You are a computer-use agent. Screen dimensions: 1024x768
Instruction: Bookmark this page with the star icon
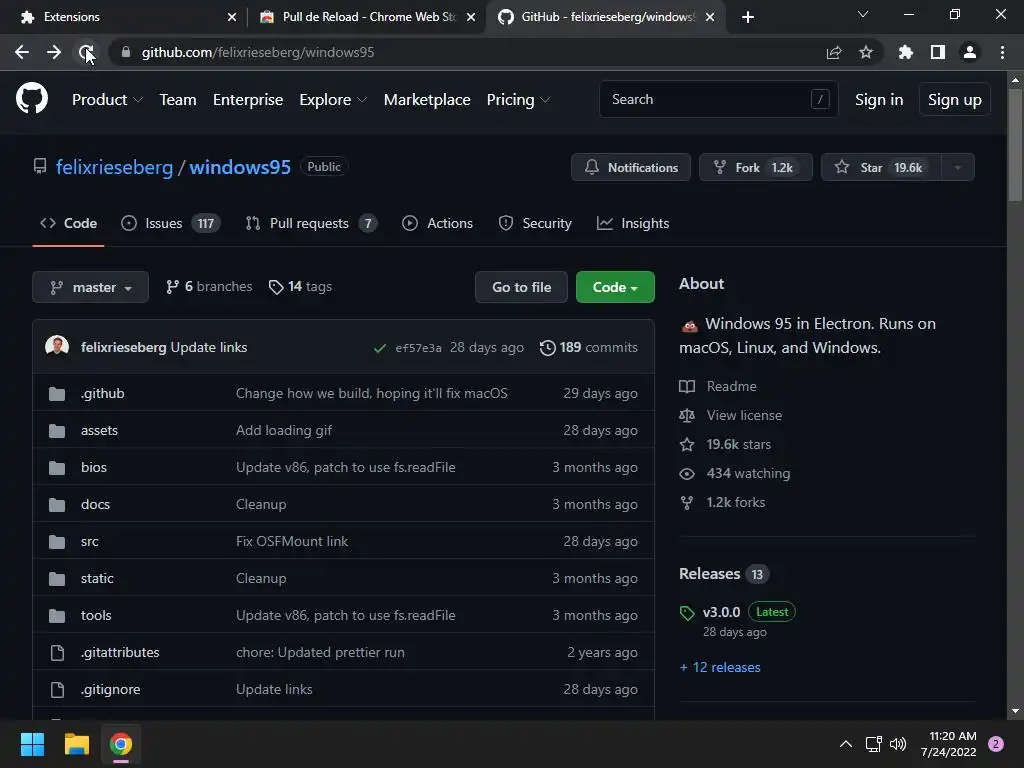point(866,52)
